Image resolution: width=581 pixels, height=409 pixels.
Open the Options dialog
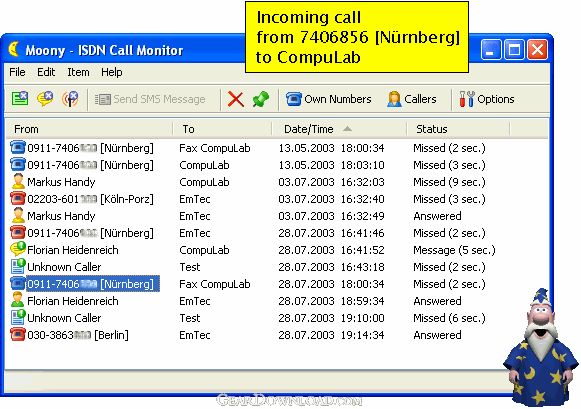pyautogui.click(x=487, y=99)
